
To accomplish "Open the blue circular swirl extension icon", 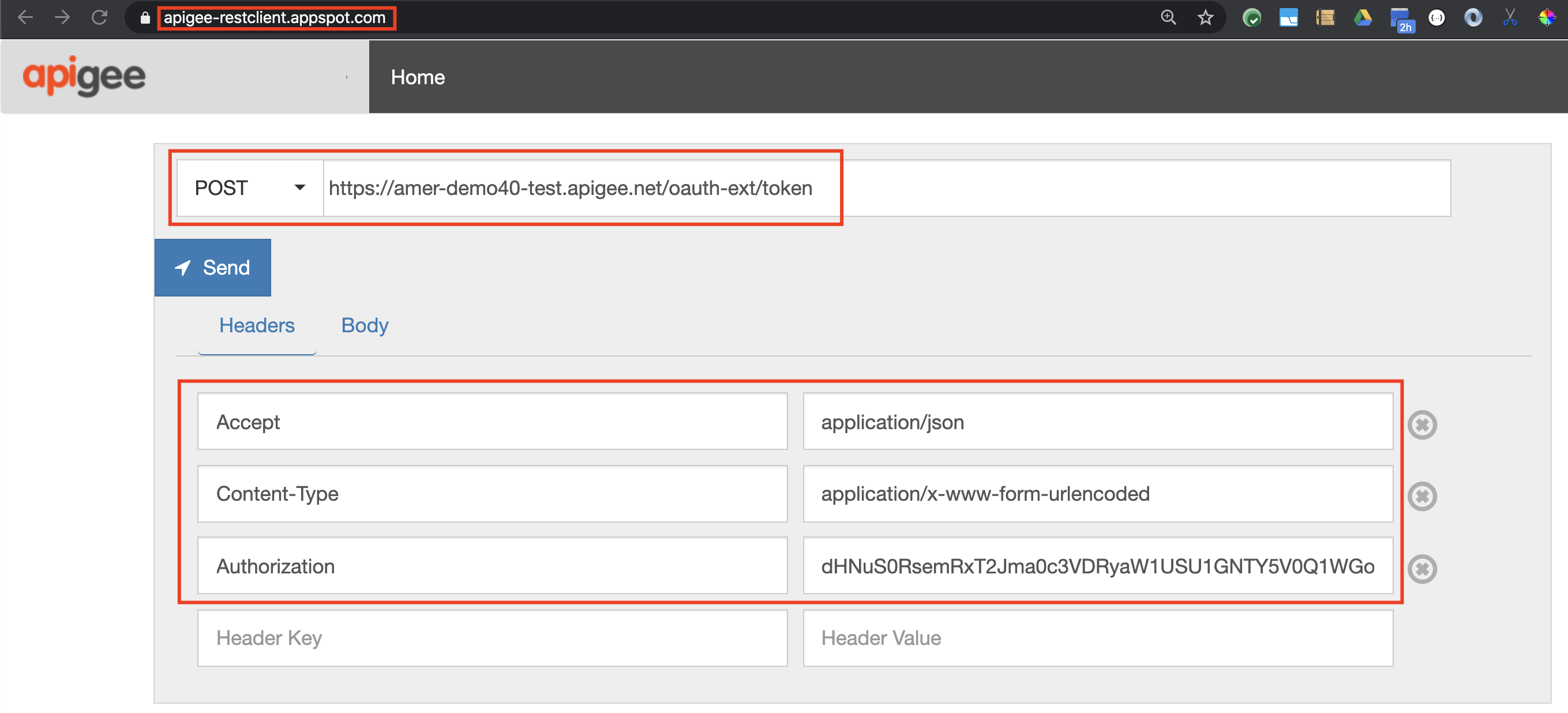I will (1473, 18).
